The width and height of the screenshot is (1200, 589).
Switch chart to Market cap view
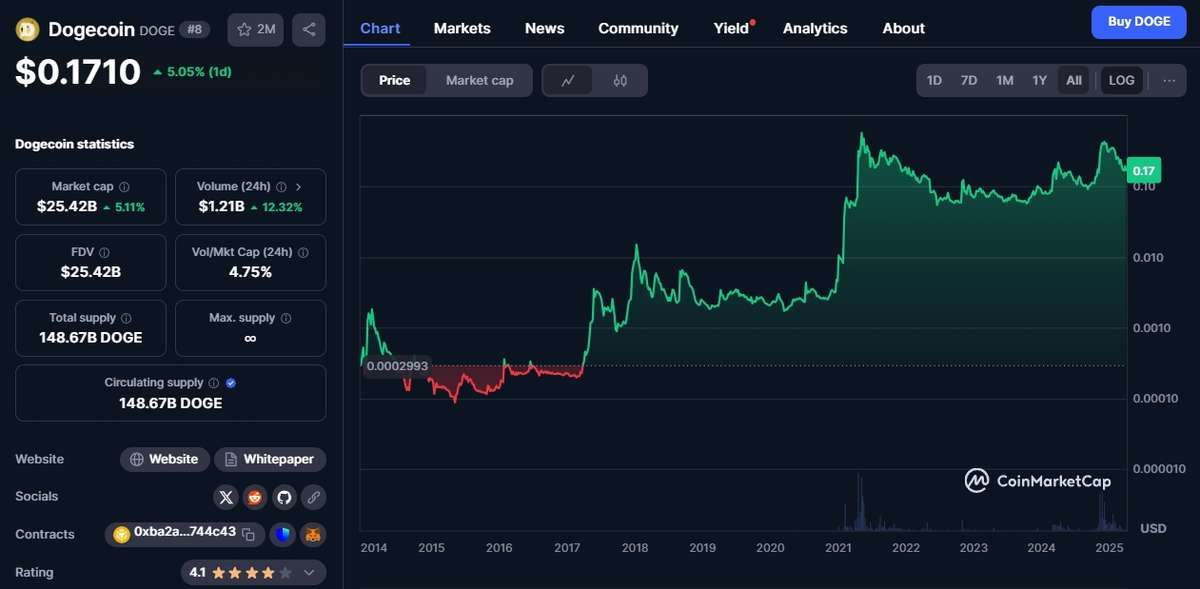coord(479,80)
